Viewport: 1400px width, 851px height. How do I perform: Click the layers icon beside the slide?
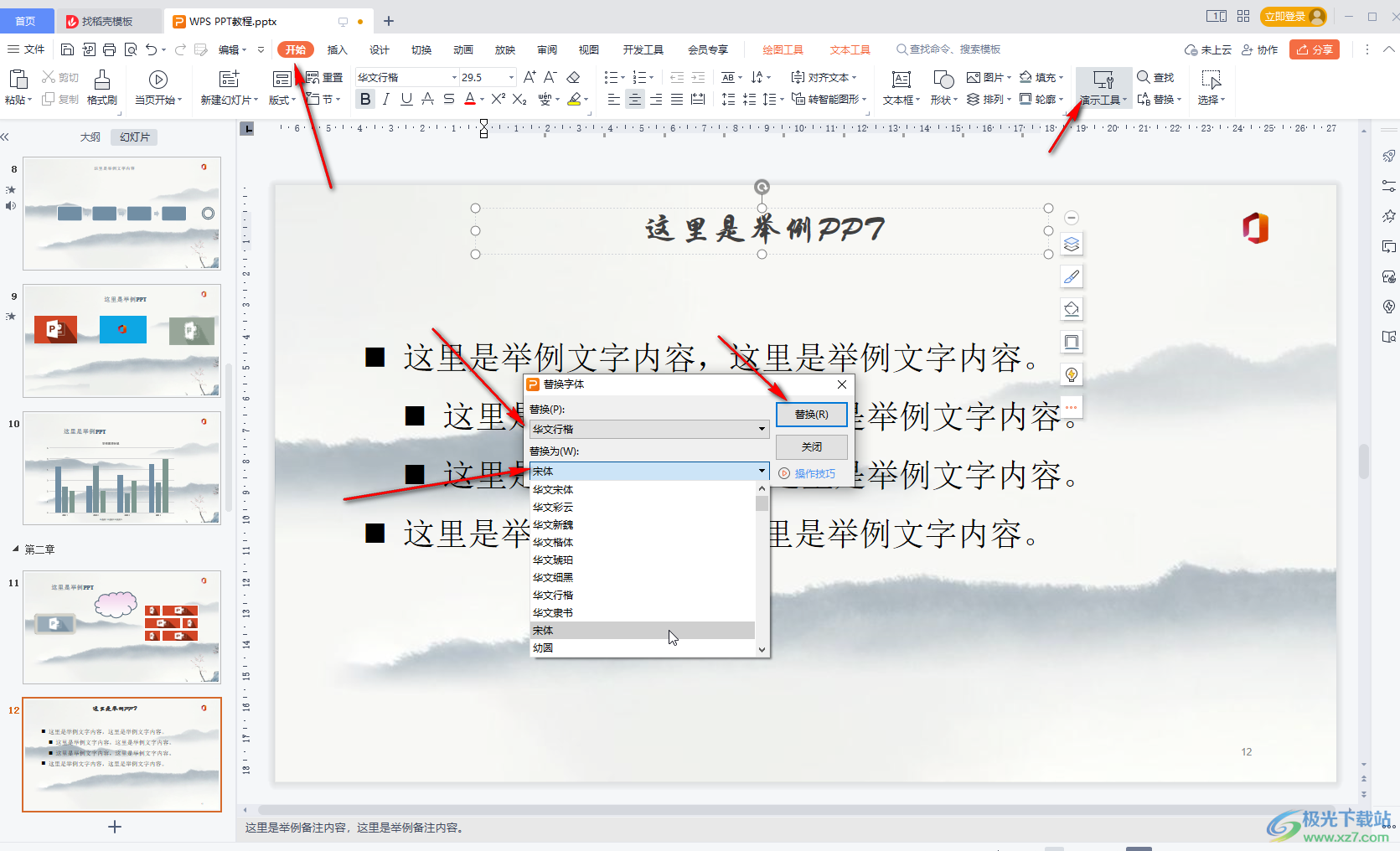point(1072,245)
